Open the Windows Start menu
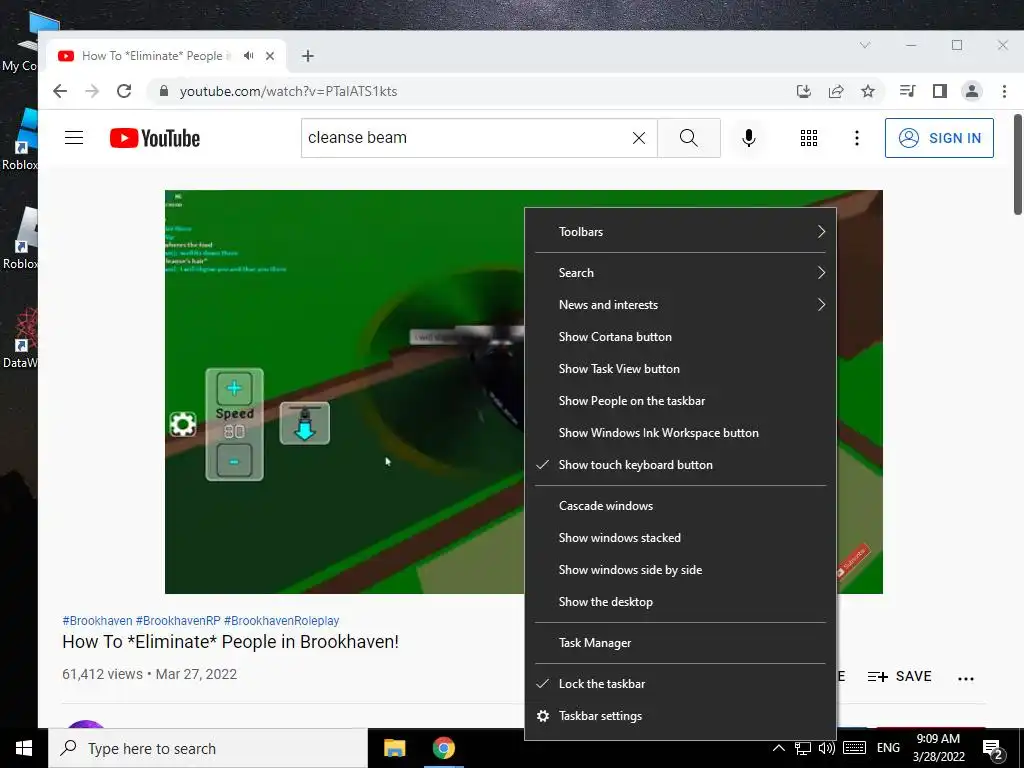The width and height of the screenshot is (1024, 768). coord(24,748)
